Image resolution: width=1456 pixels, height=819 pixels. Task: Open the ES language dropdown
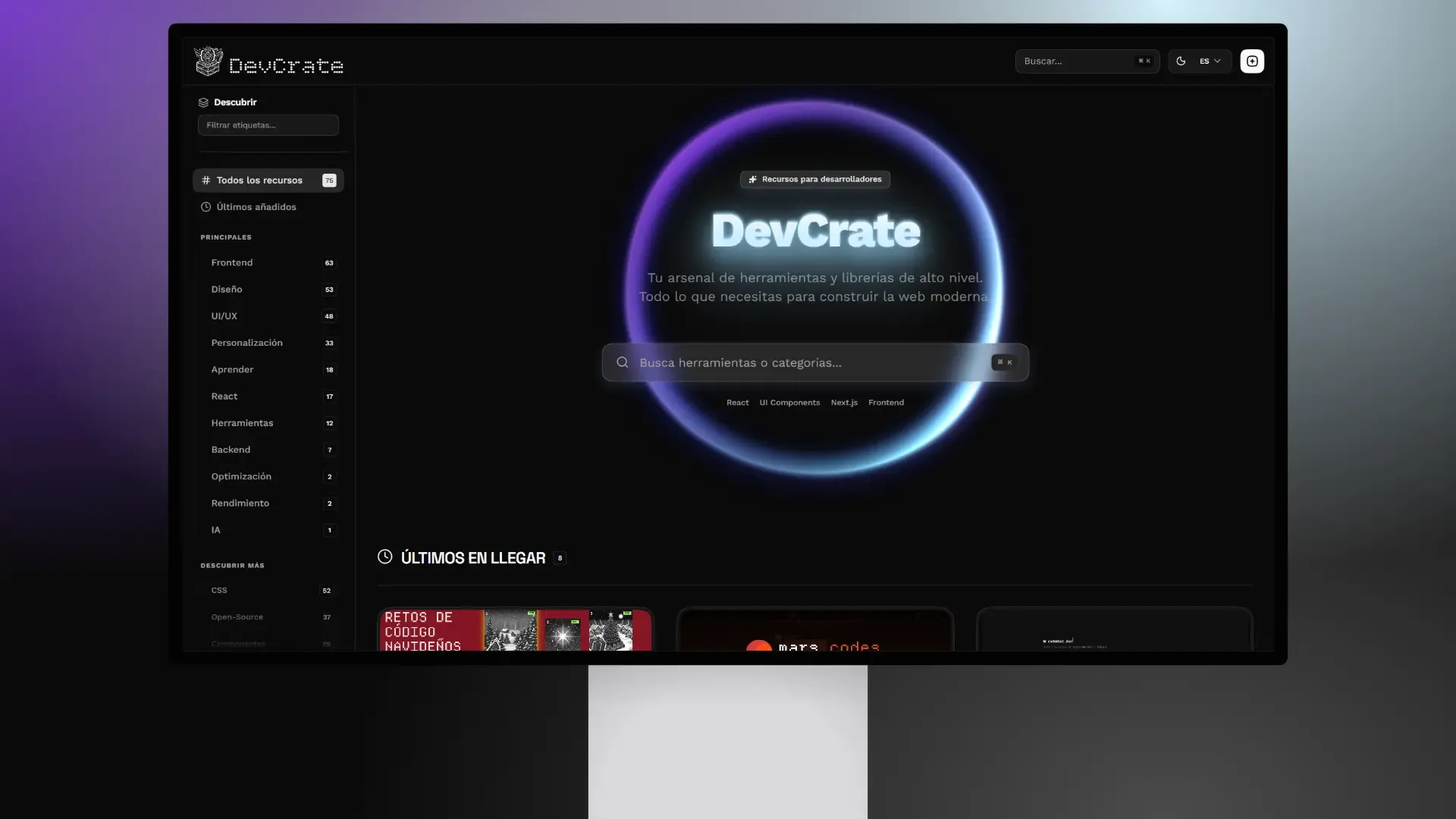coord(1208,61)
